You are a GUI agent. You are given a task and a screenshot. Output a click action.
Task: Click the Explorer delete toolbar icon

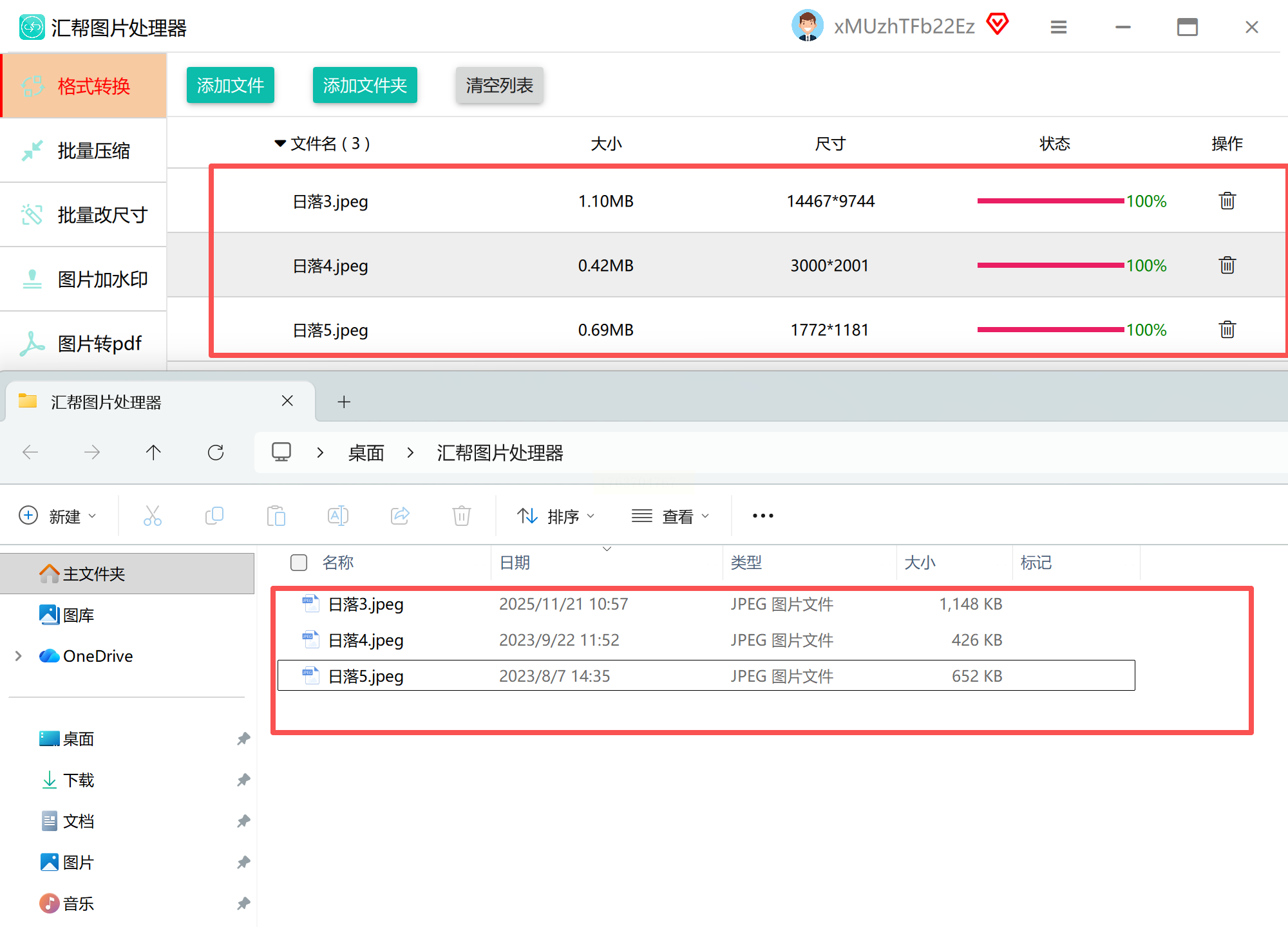tap(461, 516)
